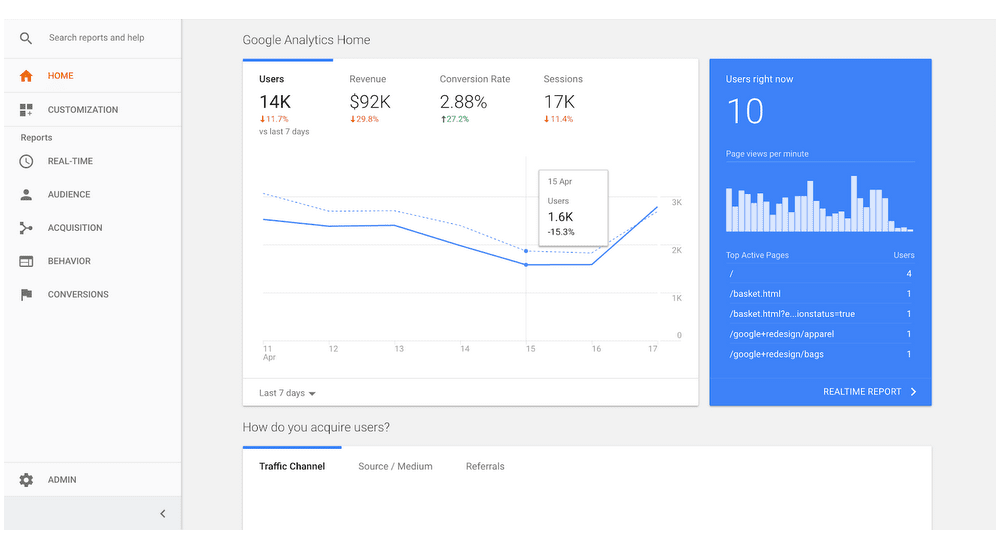This screenshot has width=1000, height=550.
Task: Click the Home house icon
Action: tap(26, 76)
